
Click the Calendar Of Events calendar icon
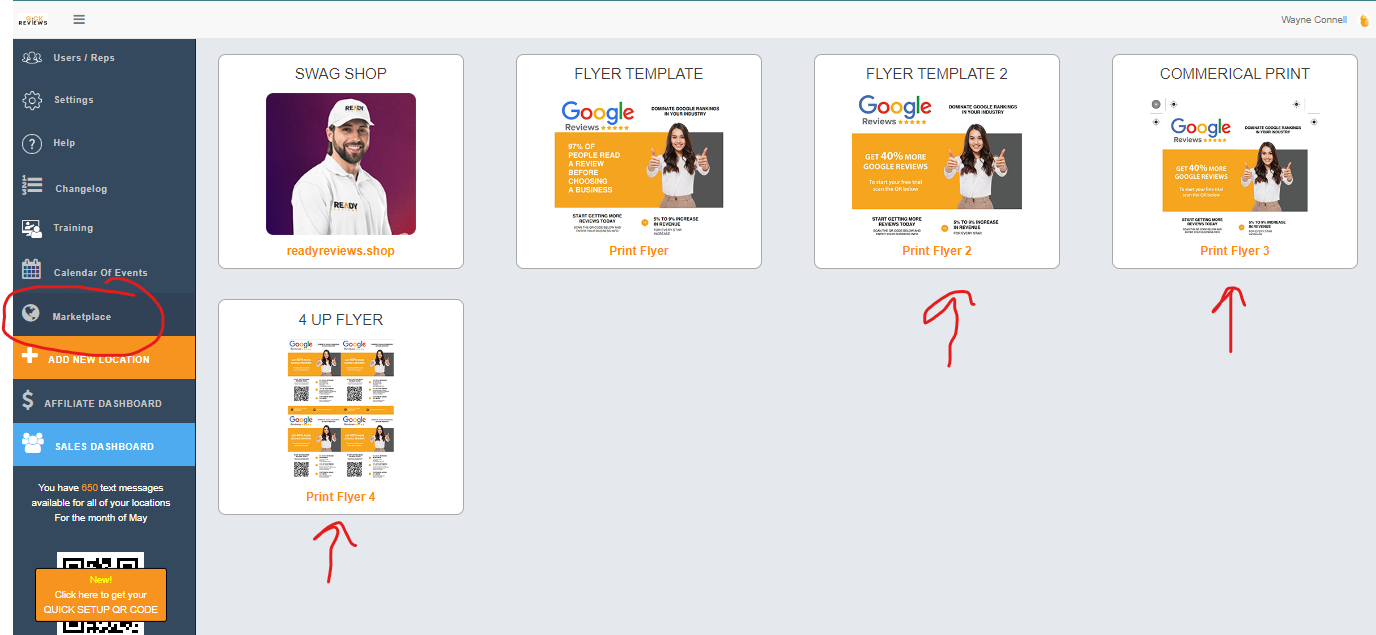[x=32, y=270]
